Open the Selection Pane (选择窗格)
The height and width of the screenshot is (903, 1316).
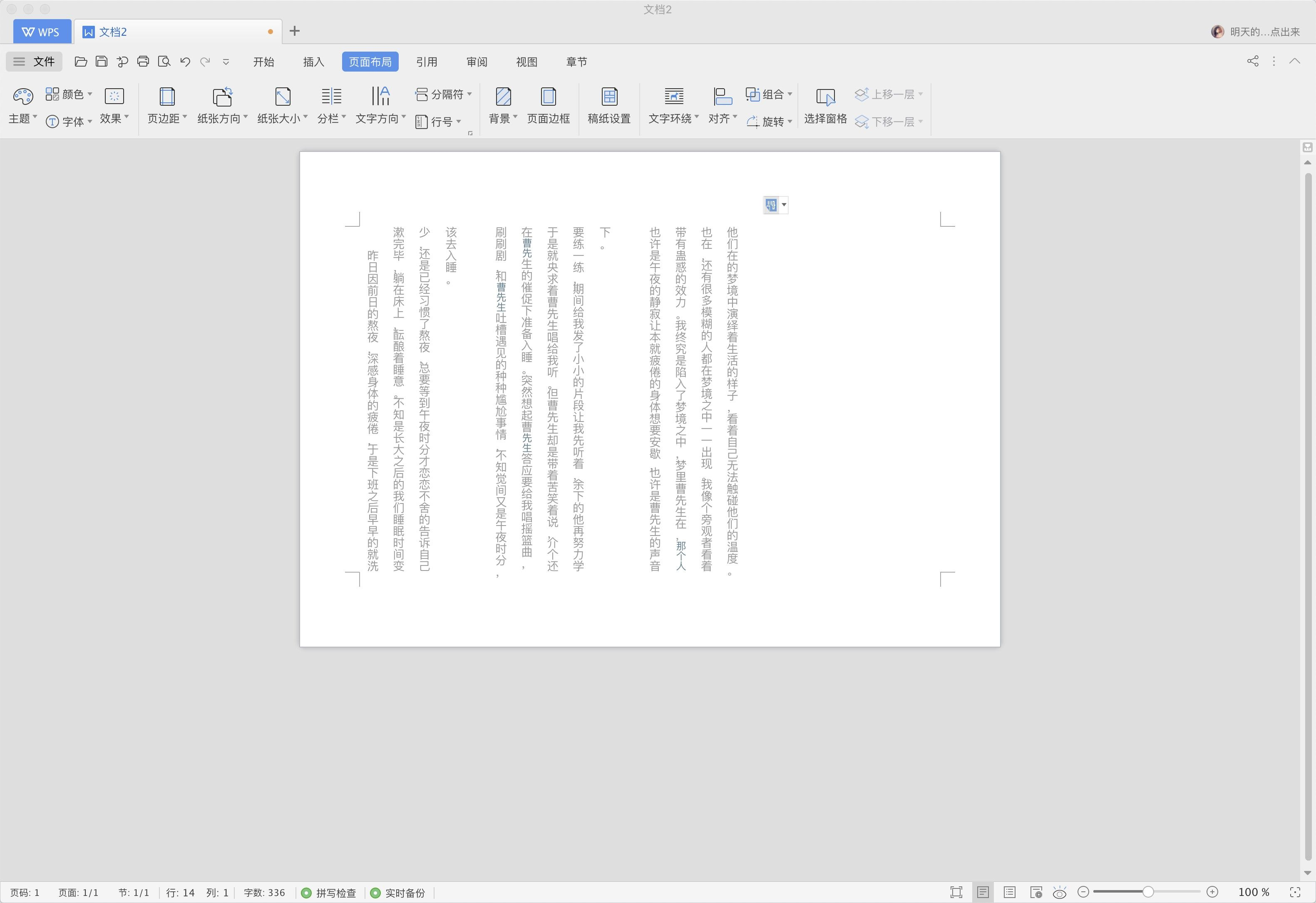(x=825, y=105)
